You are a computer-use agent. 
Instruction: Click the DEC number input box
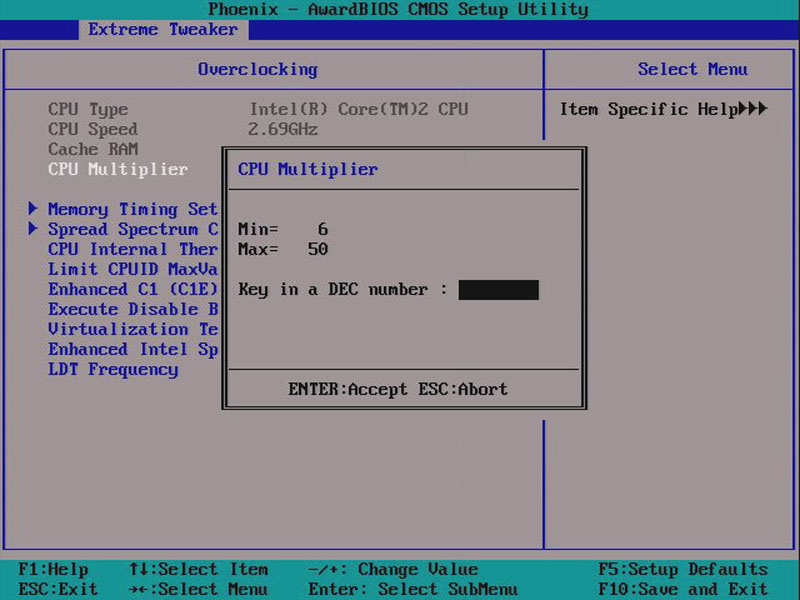coord(497,289)
